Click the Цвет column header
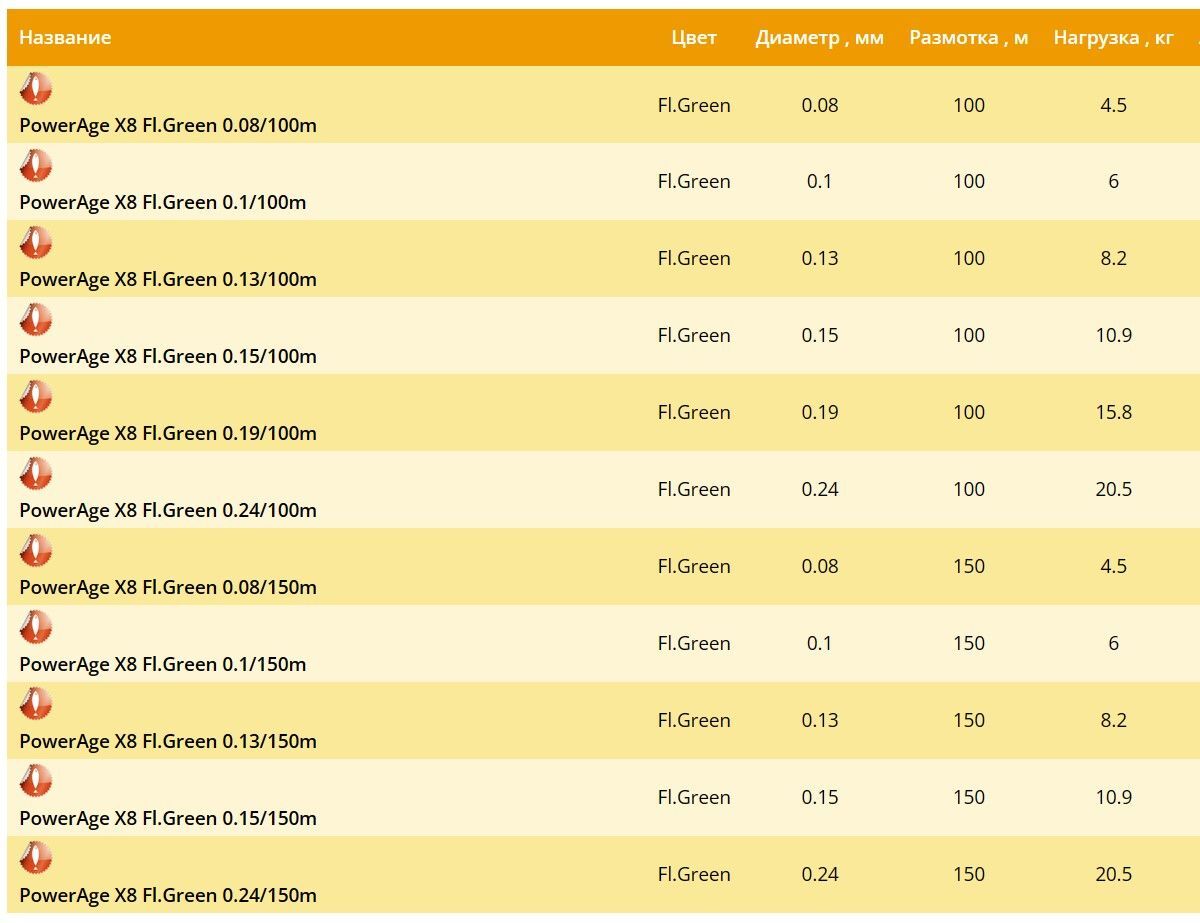 [x=694, y=38]
